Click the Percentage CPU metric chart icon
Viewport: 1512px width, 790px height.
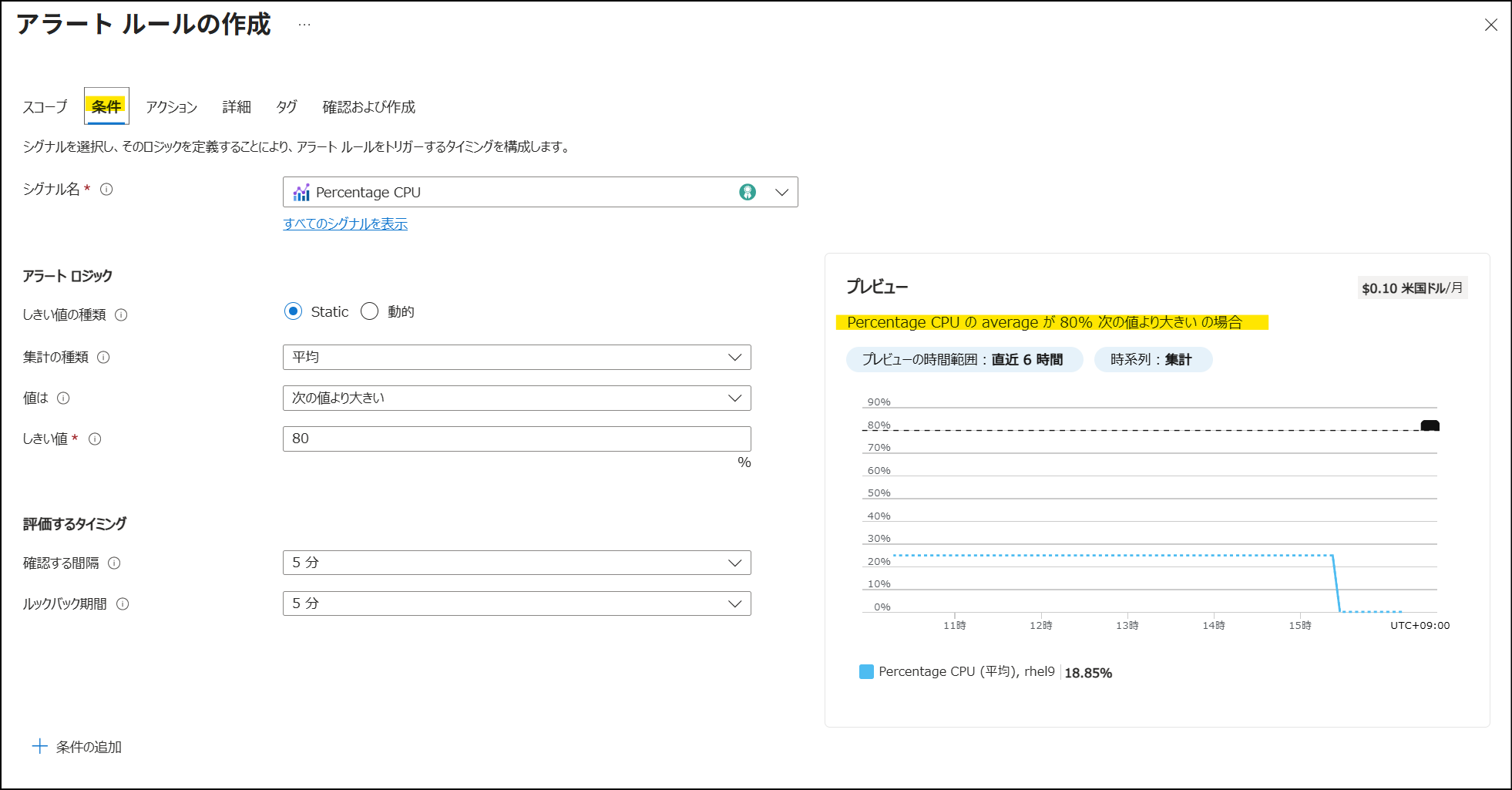click(x=301, y=192)
